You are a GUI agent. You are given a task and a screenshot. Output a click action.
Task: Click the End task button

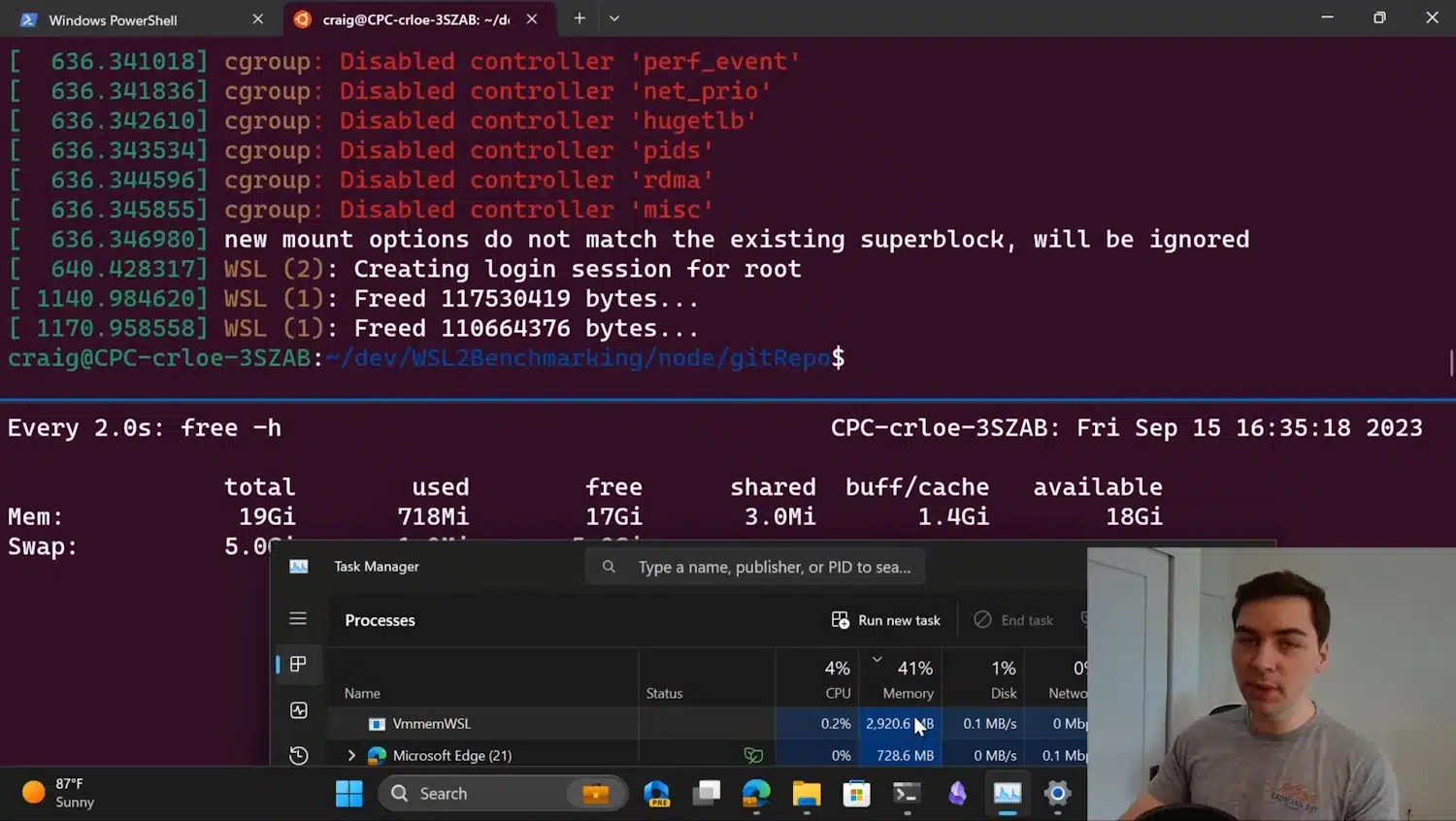1013,619
